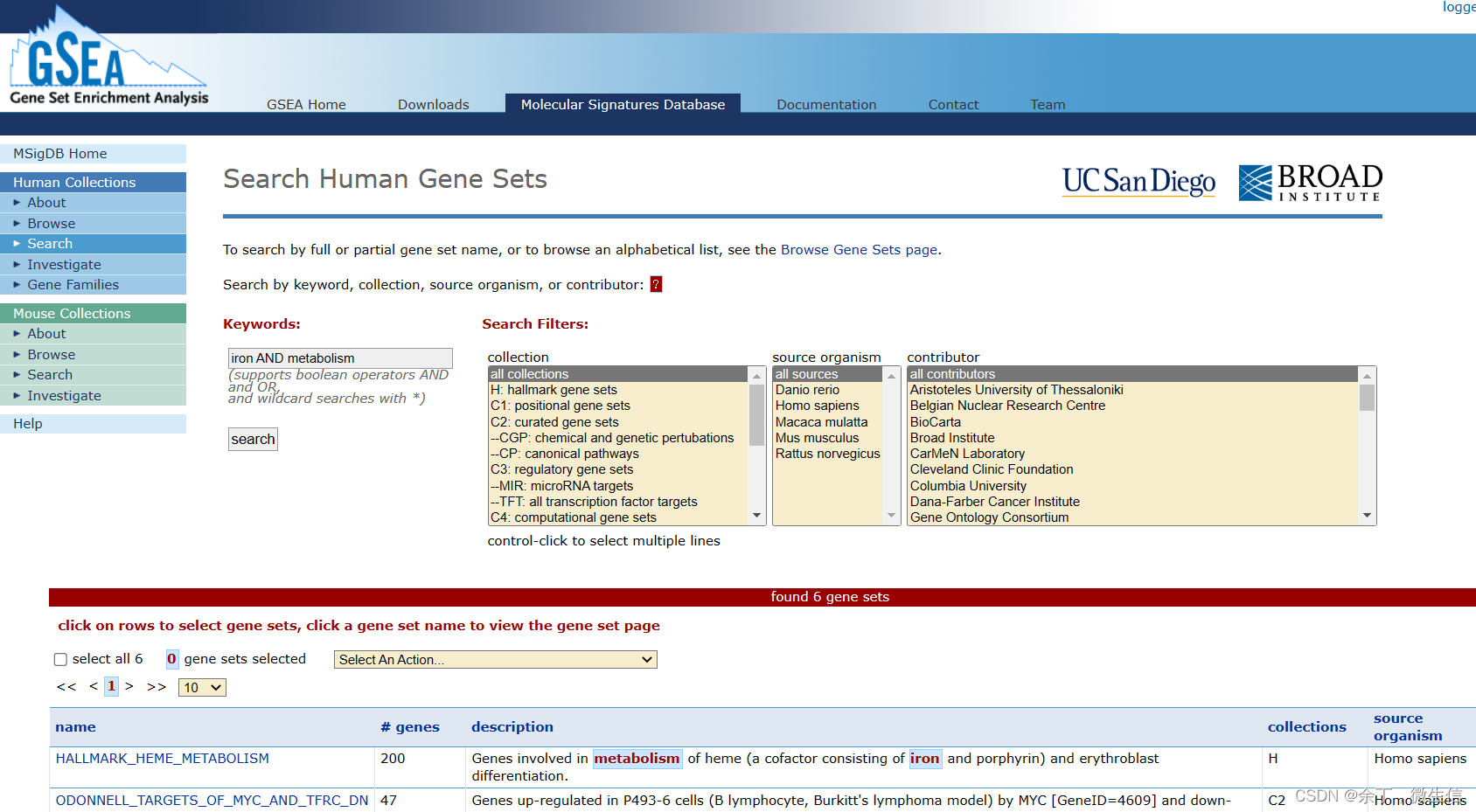Select 'C1: positional gene sets' option
The image size is (1476, 812).
(618, 406)
